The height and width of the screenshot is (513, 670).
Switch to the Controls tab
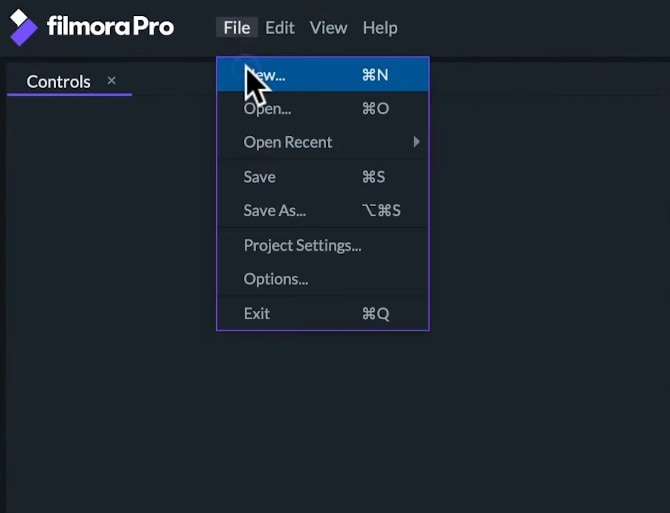[x=58, y=82]
